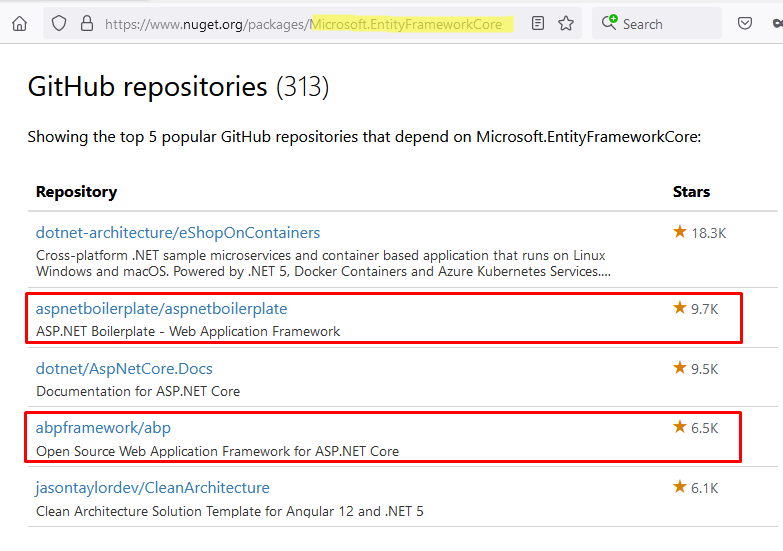Viewport: 783px width, 551px height.
Task: Open the tracking protection shield icon
Action: [59, 23]
